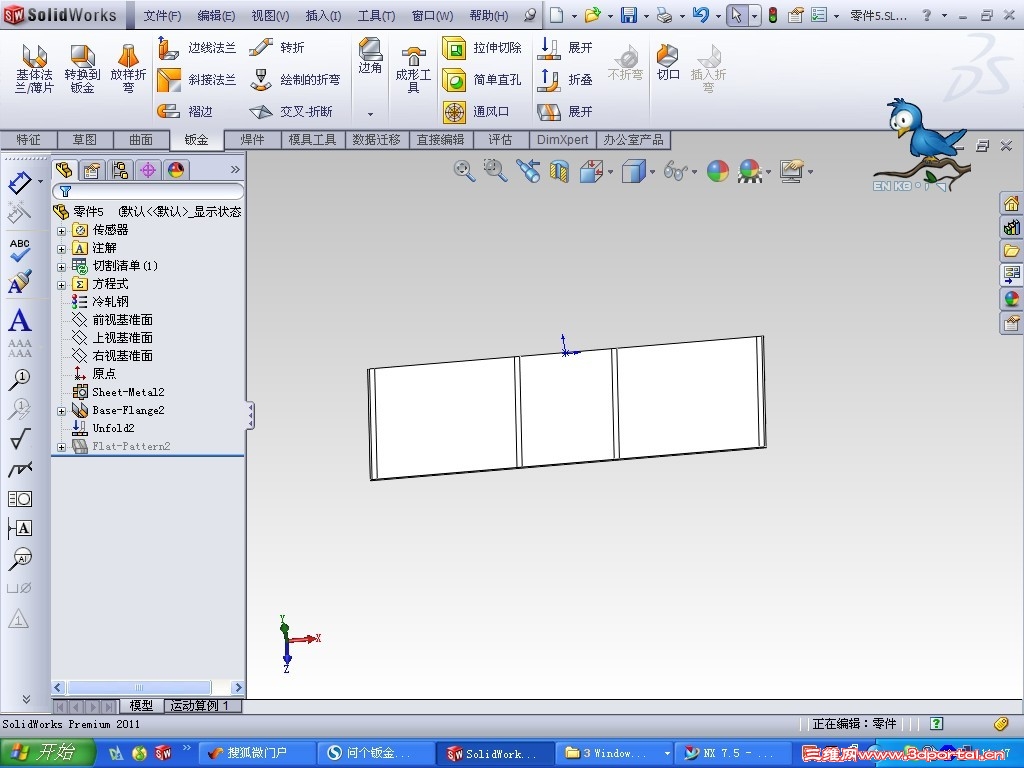The image size is (1024, 768).
Task: Expand the 注解 tree node
Action: tap(61, 249)
